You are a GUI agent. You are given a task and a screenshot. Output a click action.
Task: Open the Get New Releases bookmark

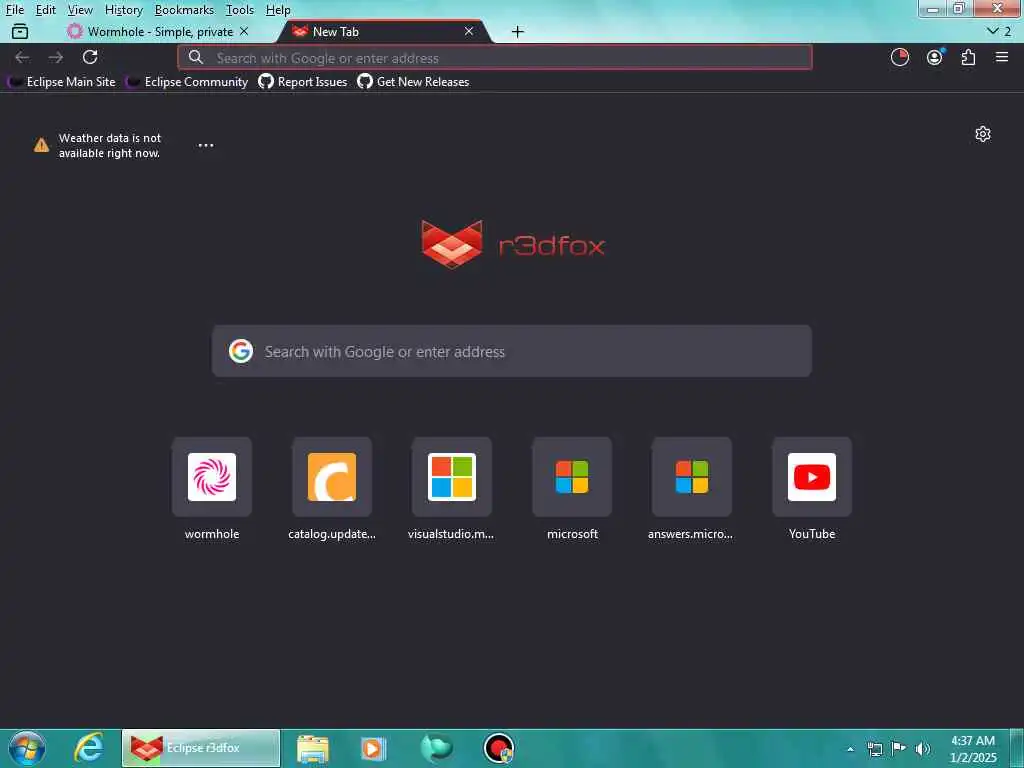coord(413,82)
